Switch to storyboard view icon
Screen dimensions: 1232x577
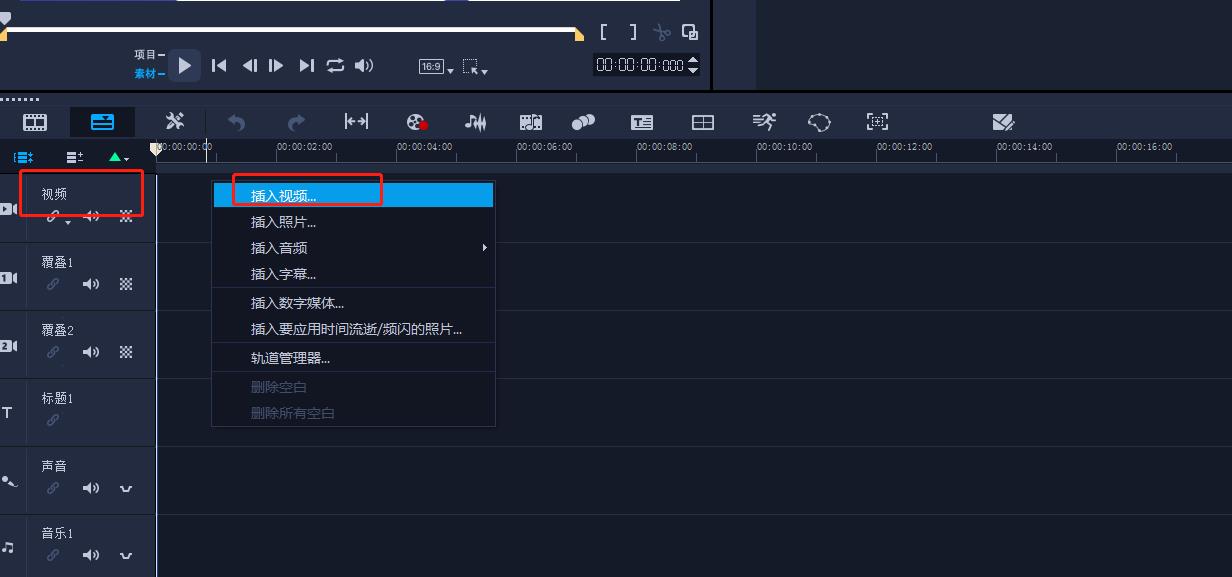(35, 122)
